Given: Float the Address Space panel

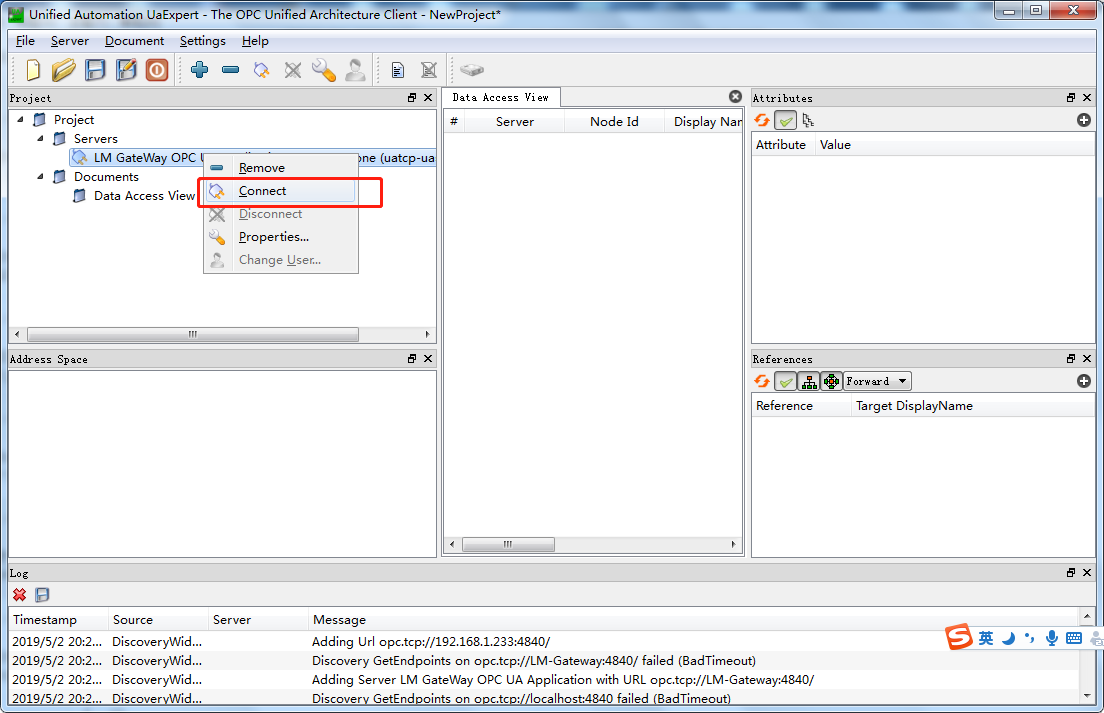Looking at the screenshot, I should pyautogui.click(x=412, y=359).
